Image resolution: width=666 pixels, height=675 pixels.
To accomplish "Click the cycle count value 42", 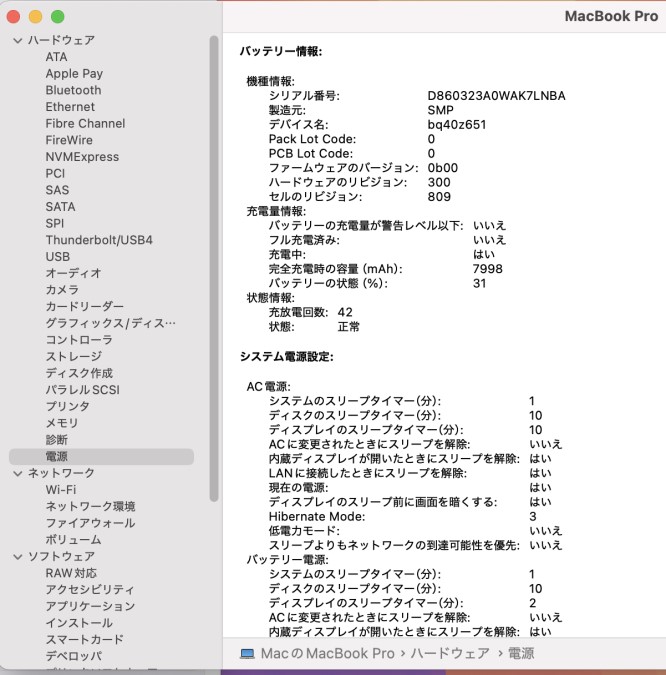I will point(345,313).
